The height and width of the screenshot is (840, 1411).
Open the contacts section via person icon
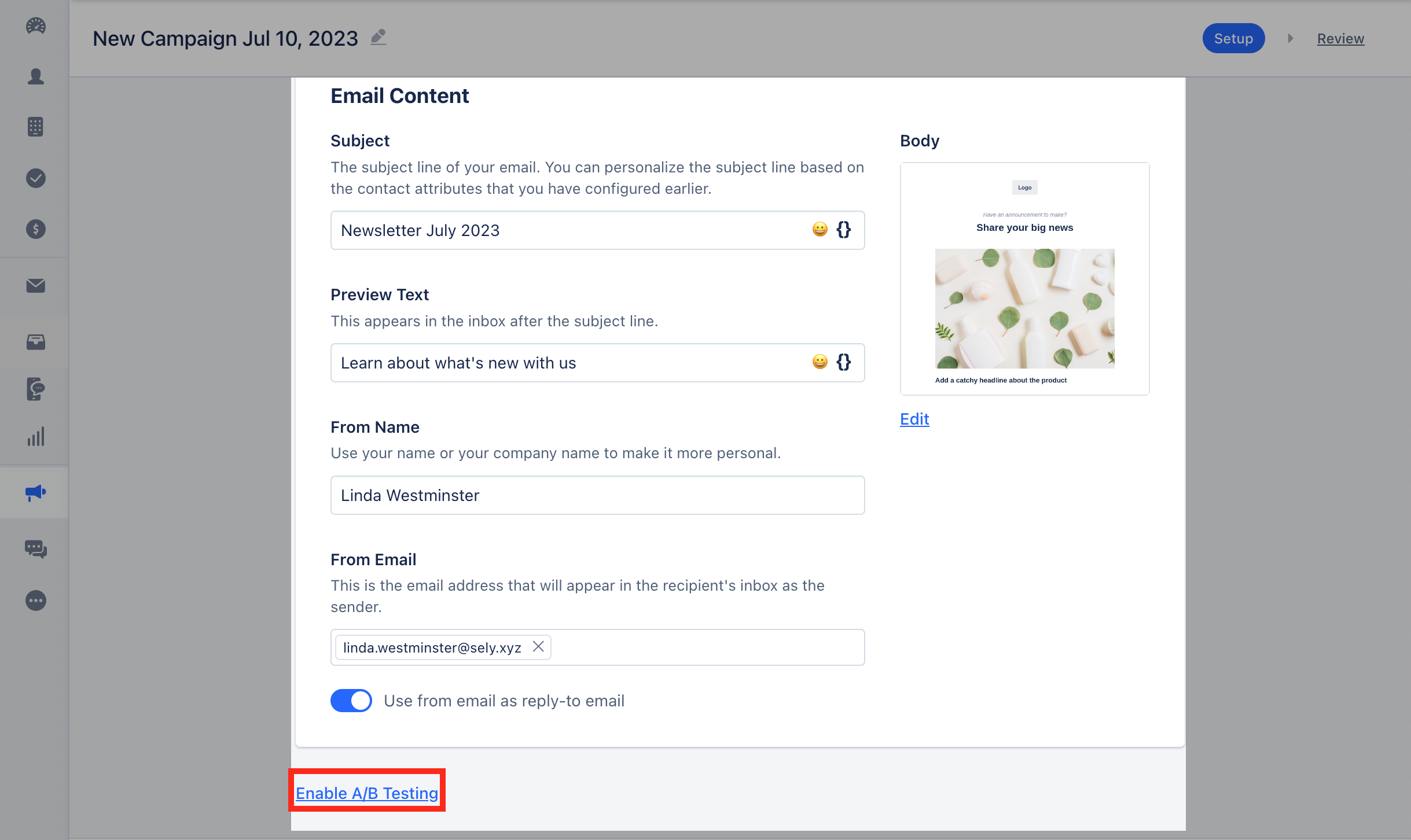tap(35, 76)
